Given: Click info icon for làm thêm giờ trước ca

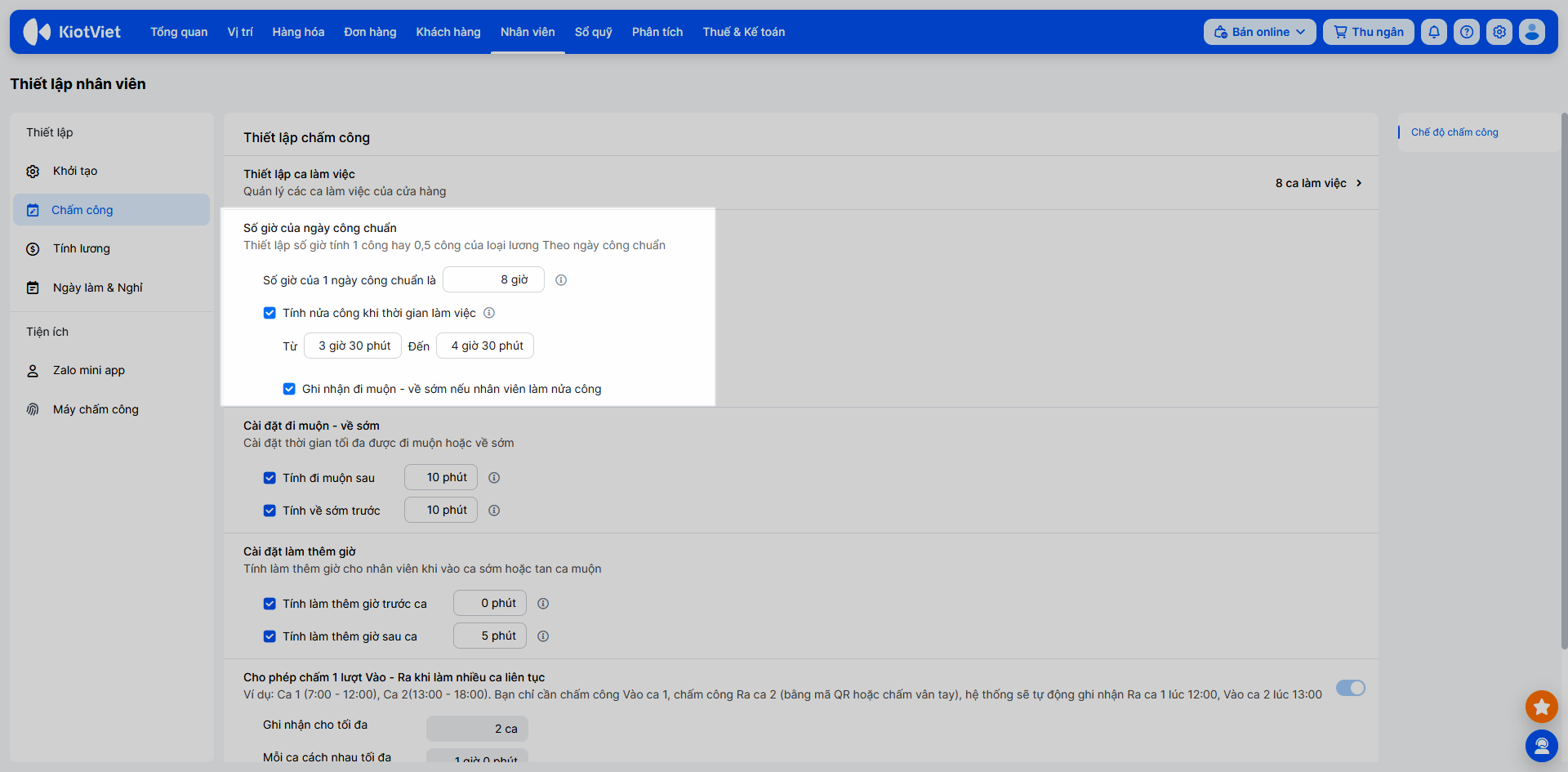Looking at the screenshot, I should pyautogui.click(x=543, y=604).
